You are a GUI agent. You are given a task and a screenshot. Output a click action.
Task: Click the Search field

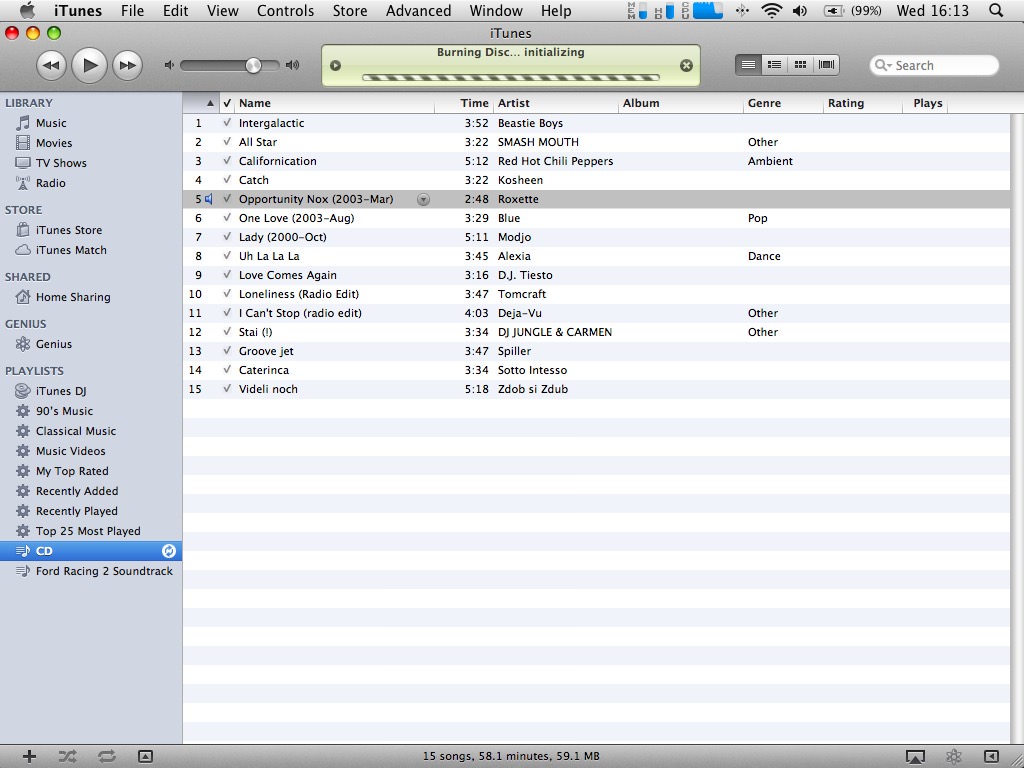click(x=934, y=65)
